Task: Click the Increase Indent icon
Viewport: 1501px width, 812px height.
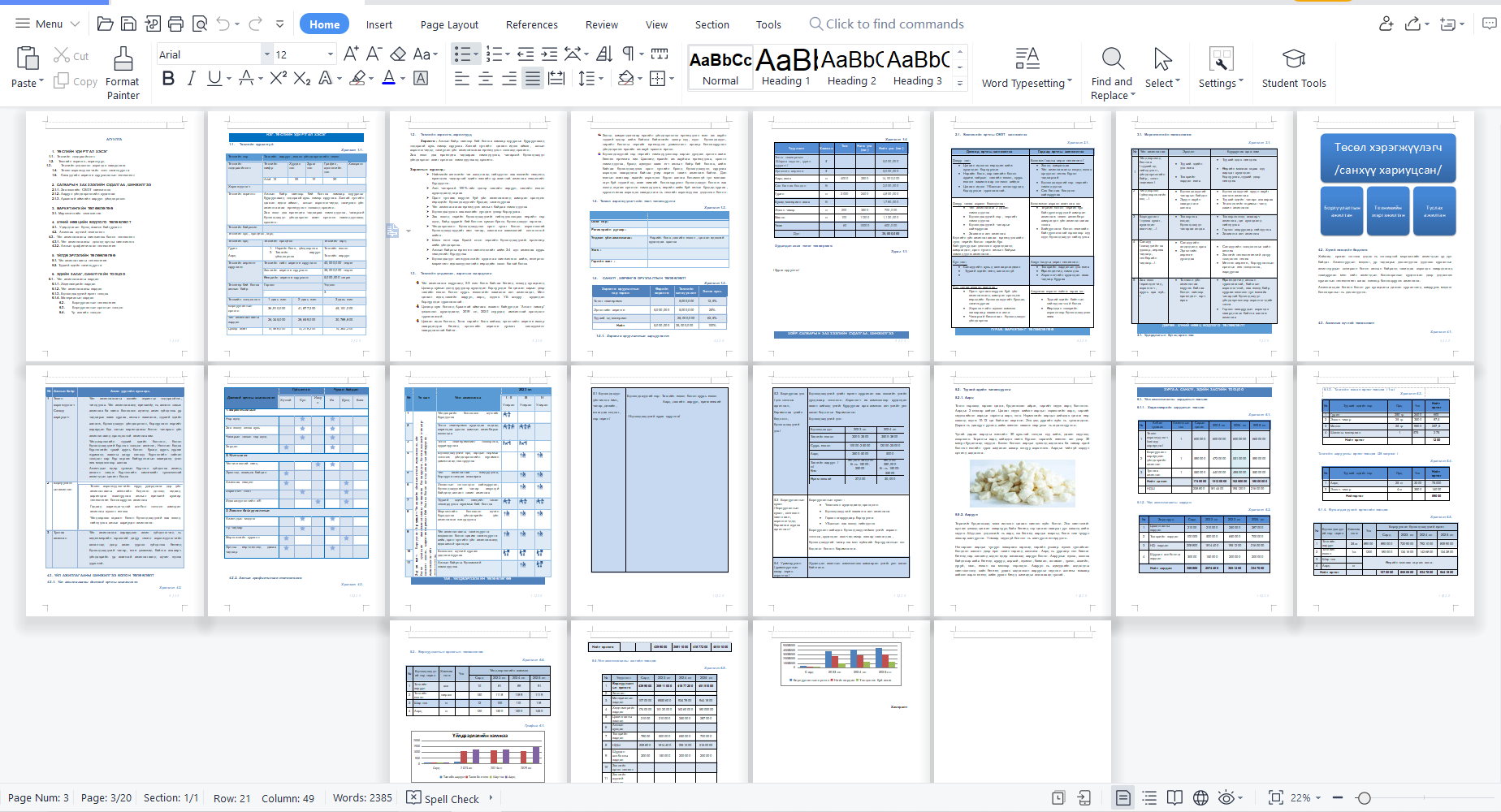Action: [x=549, y=54]
